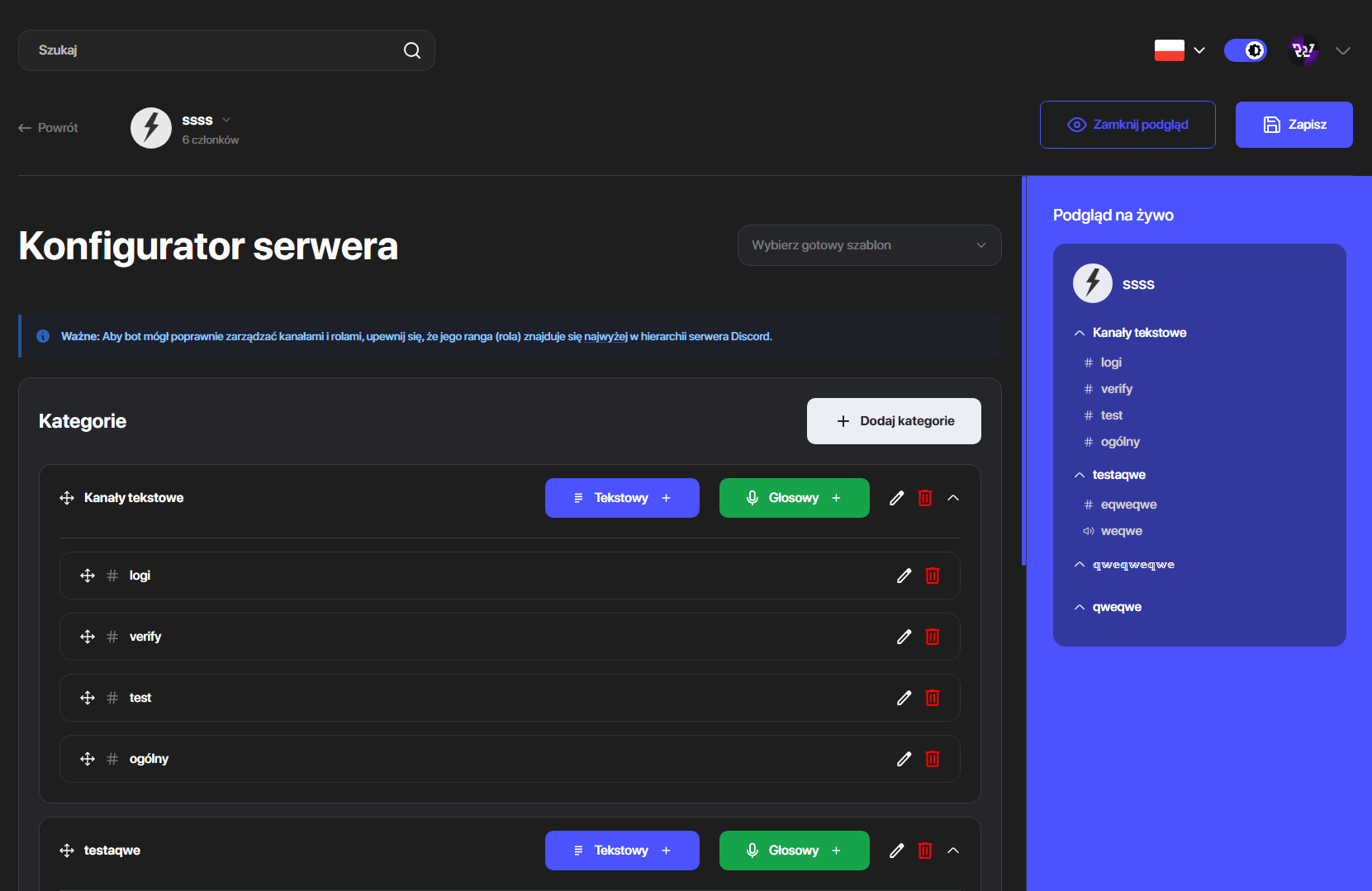Click the Kategorie section heading

pyautogui.click(x=83, y=421)
